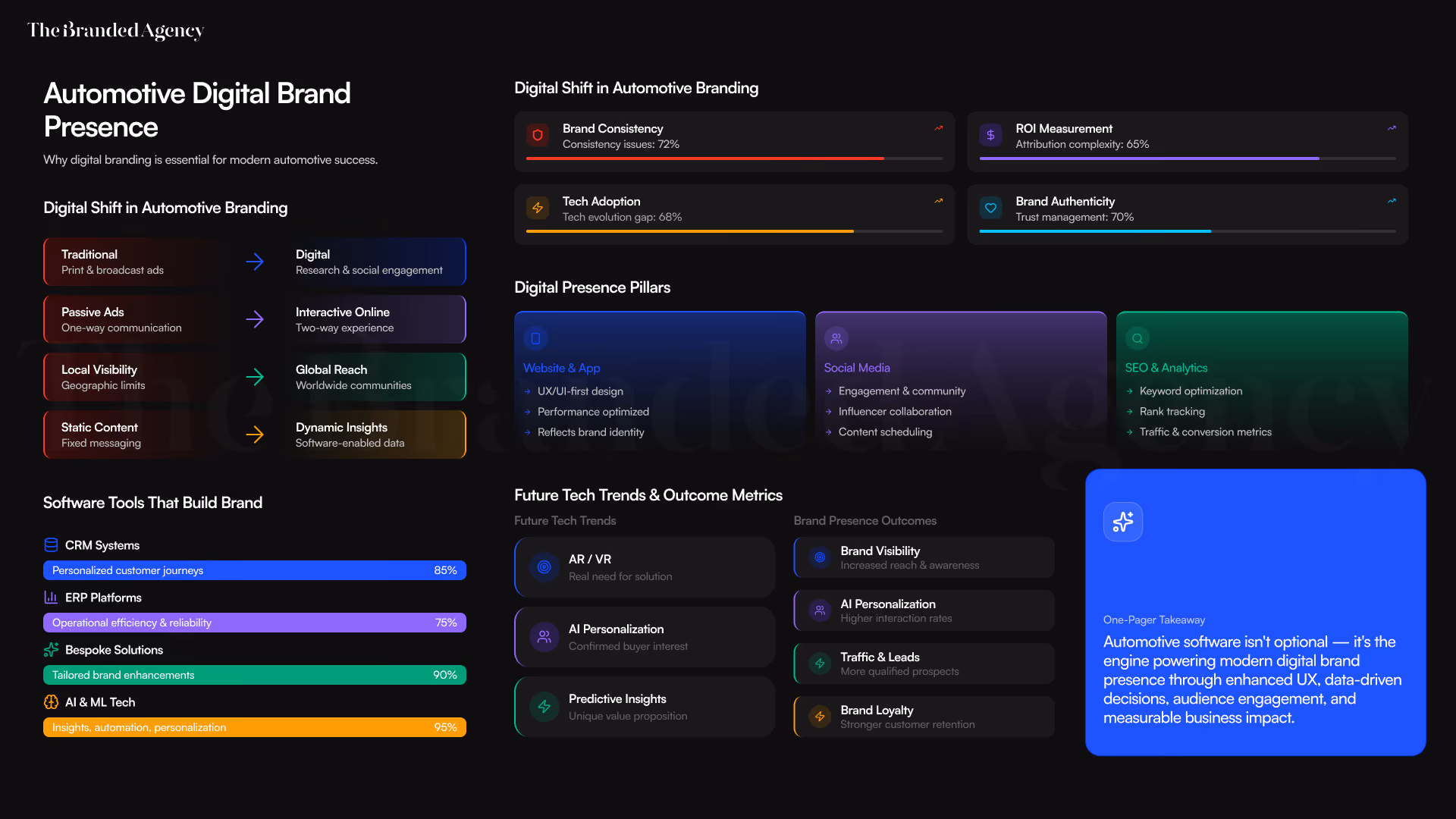Screen dimensions: 1456x819
Task: Click the Social Media pillar heading
Action: [857, 368]
